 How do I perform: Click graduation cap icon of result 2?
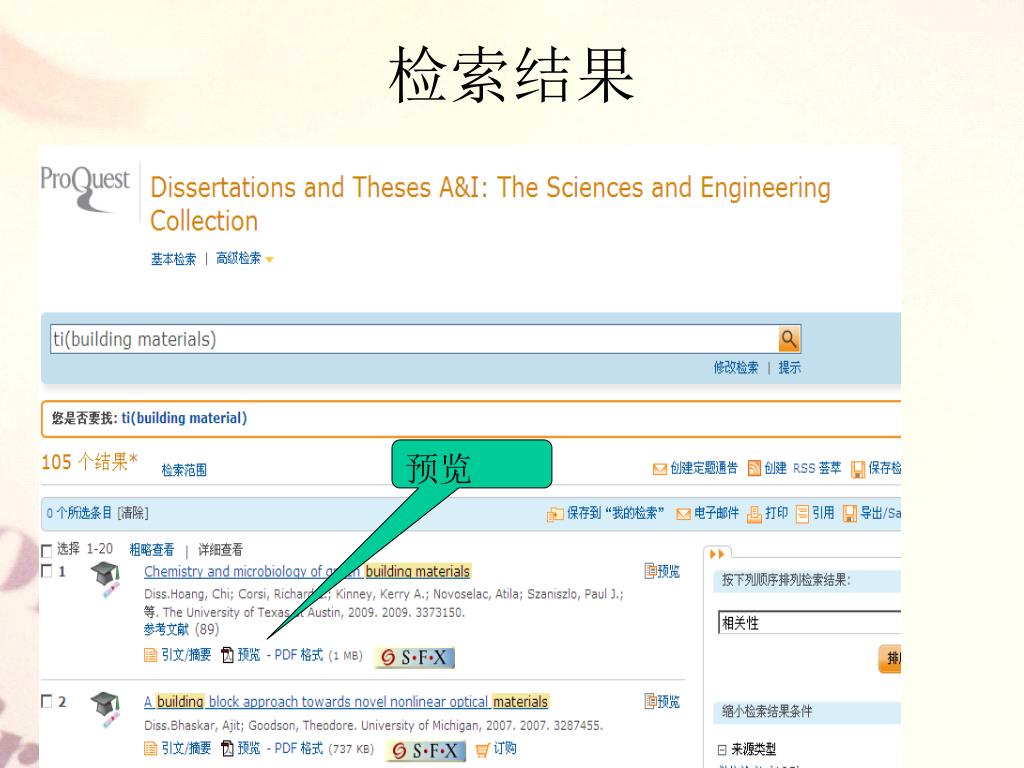[x=106, y=709]
